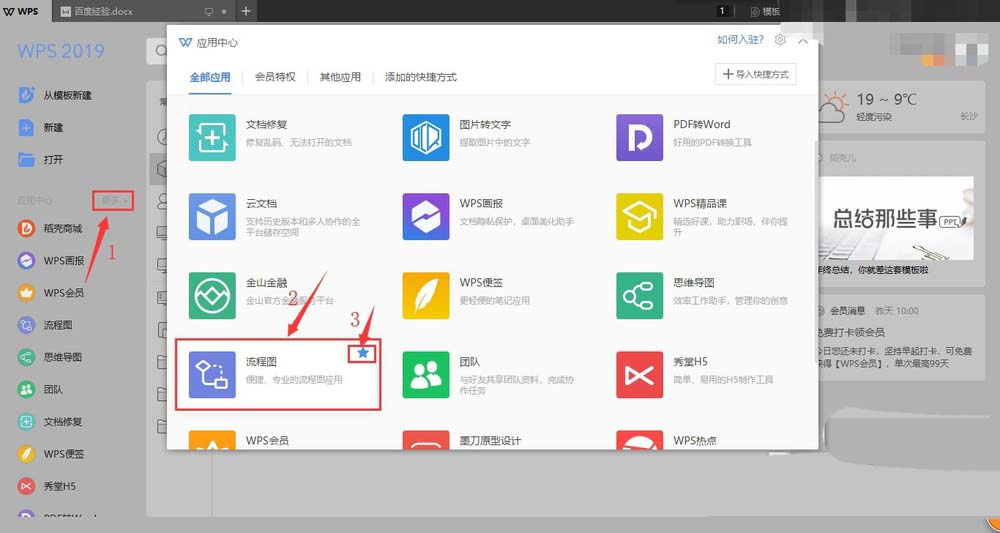
Task: Click the 金山金融 app title text
Action: pos(267,282)
